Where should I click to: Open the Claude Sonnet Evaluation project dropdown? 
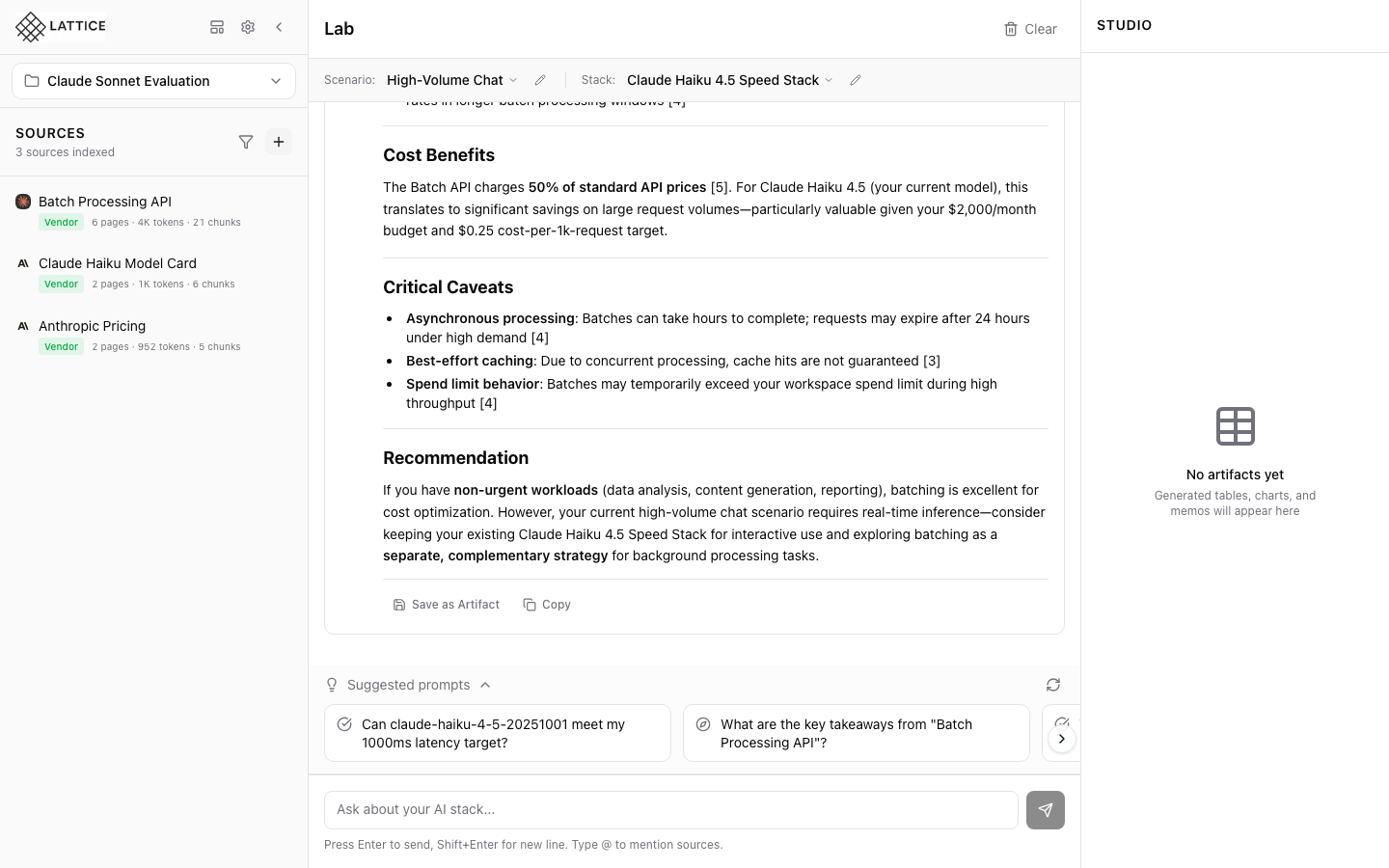point(153,81)
